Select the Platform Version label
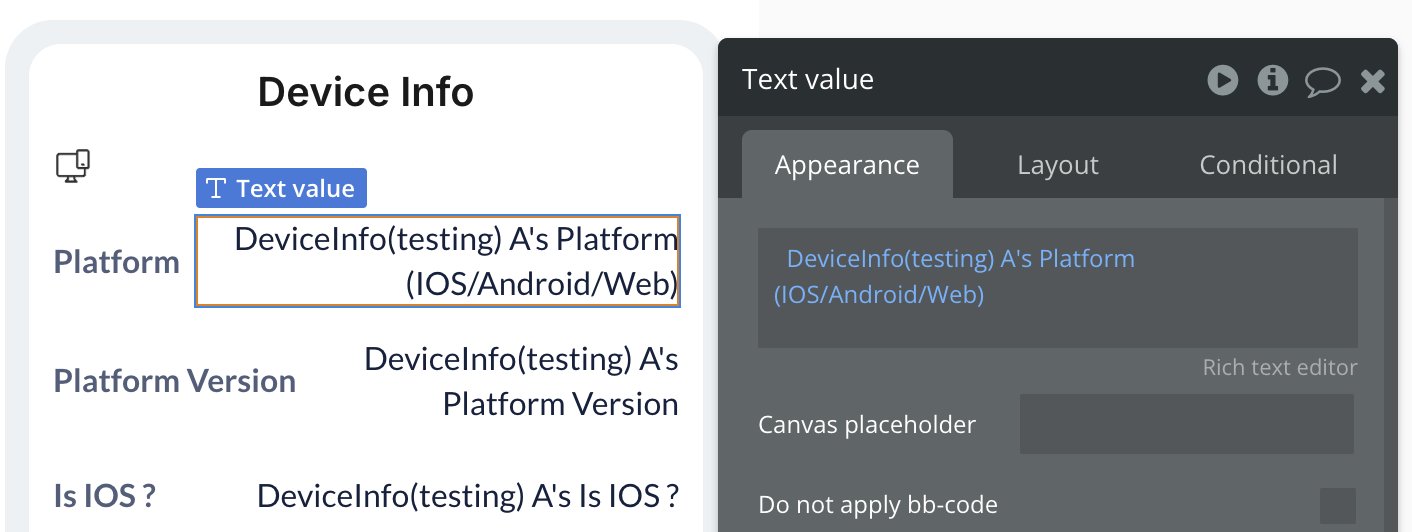This screenshot has width=1412, height=532. click(x=175, y=381)
